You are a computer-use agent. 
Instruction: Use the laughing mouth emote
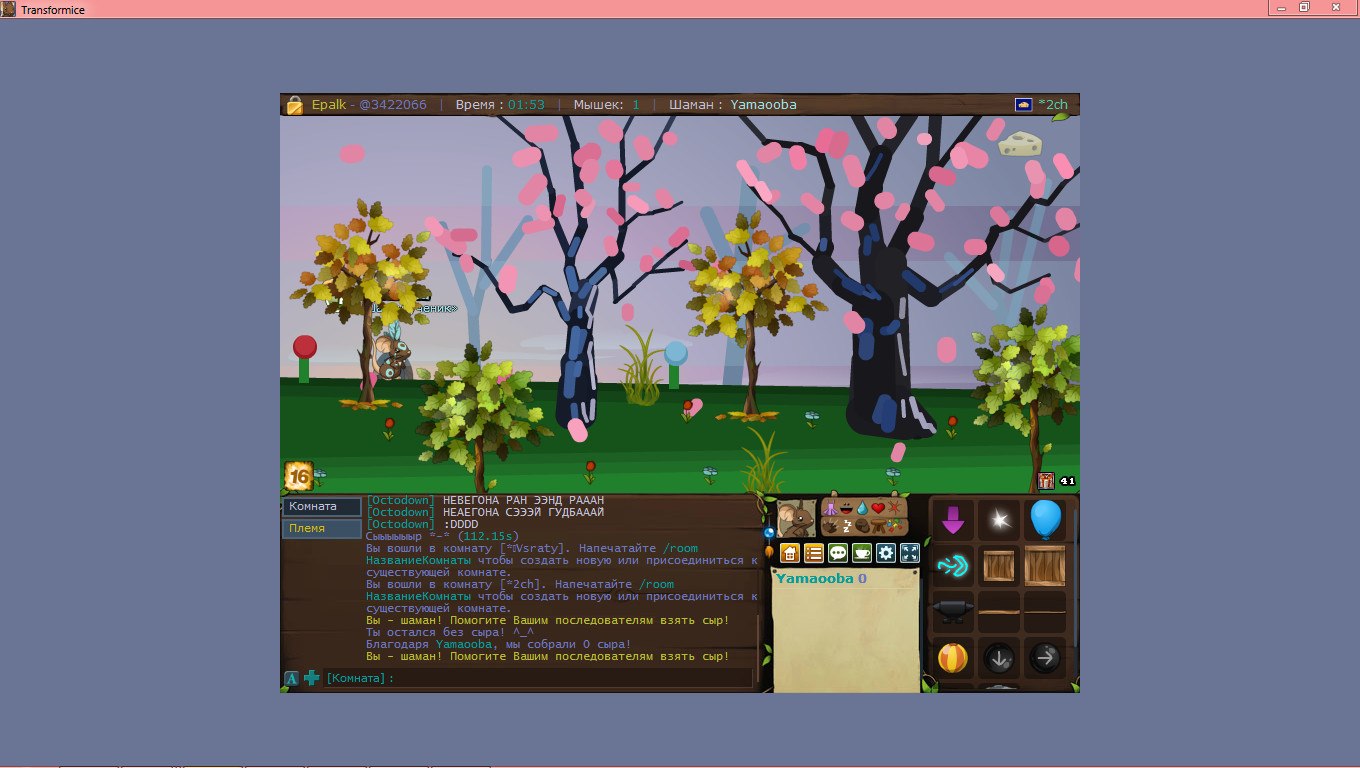point(846,508)
